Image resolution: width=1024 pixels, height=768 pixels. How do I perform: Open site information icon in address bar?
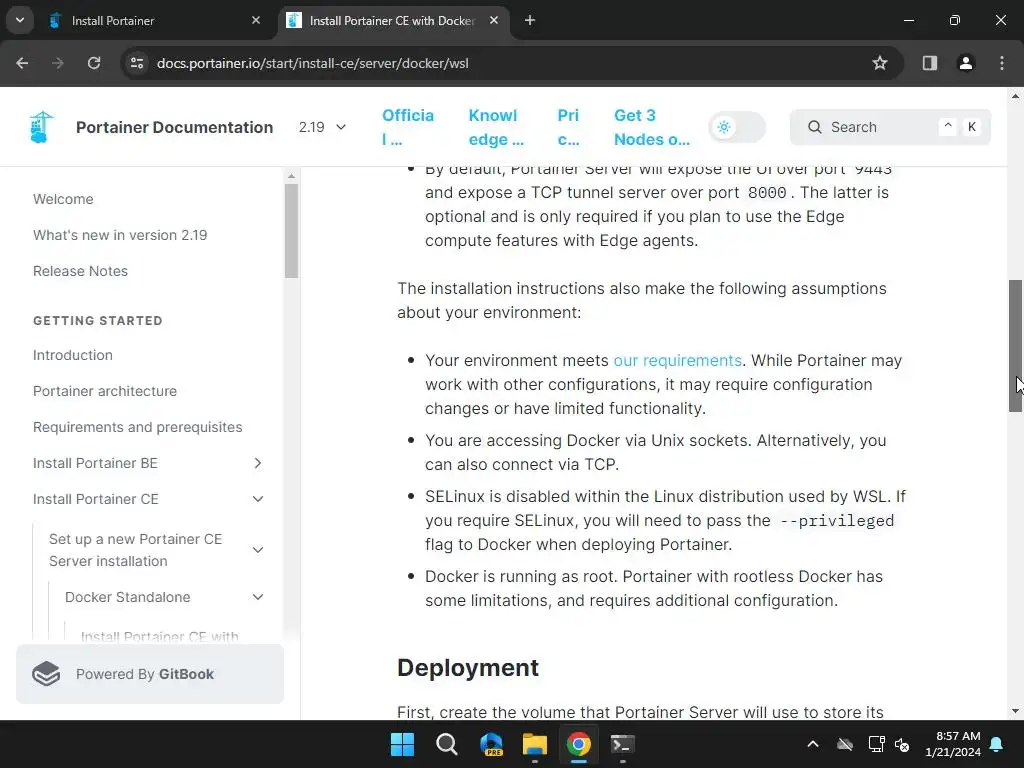coord(137,63)
